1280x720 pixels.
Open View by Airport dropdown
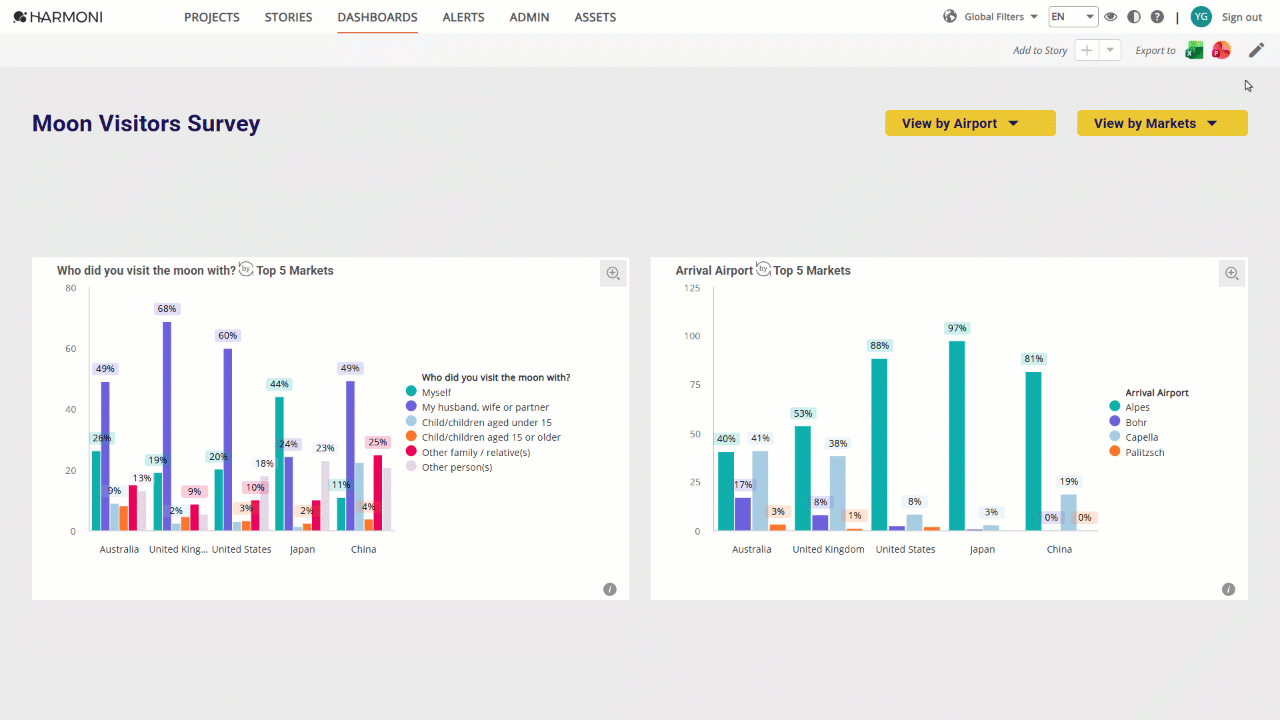click(x=970, y=123)
